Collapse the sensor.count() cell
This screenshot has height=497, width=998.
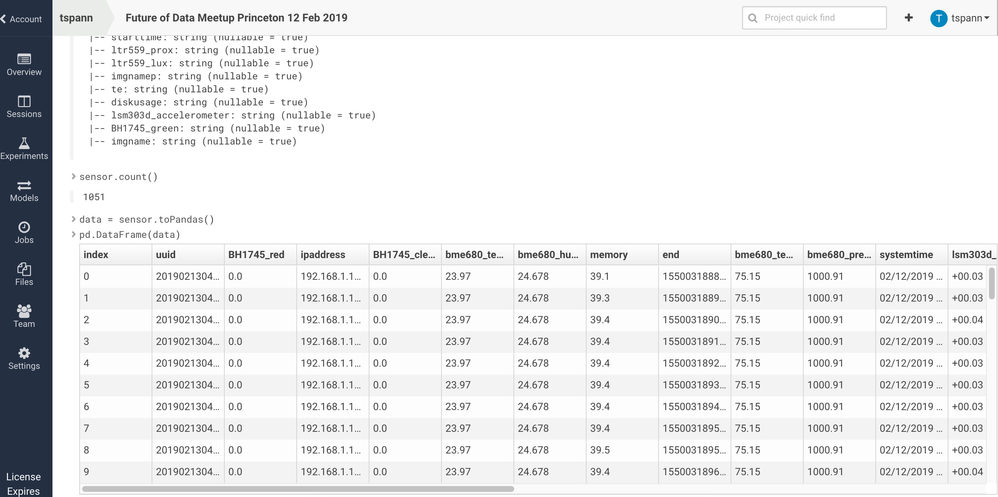click(x=74, y=177)
